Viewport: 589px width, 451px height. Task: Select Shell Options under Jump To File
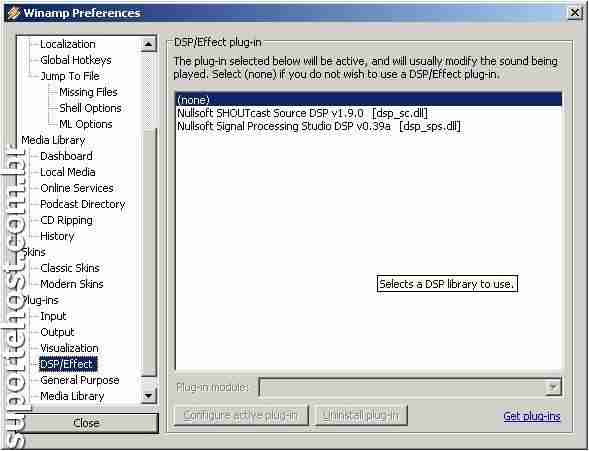90,108
